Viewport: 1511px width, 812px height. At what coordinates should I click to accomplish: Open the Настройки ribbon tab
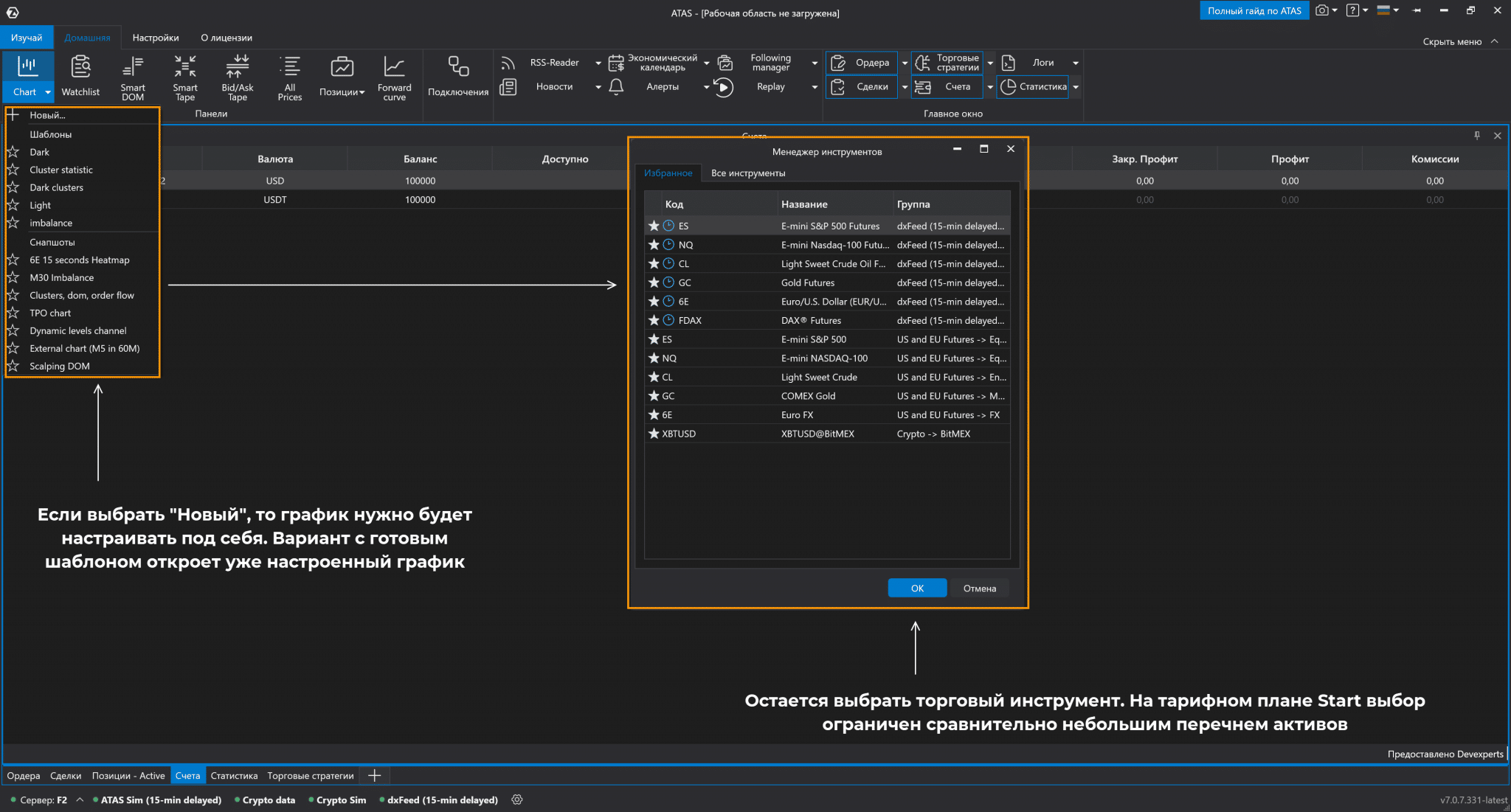[155, 38]
